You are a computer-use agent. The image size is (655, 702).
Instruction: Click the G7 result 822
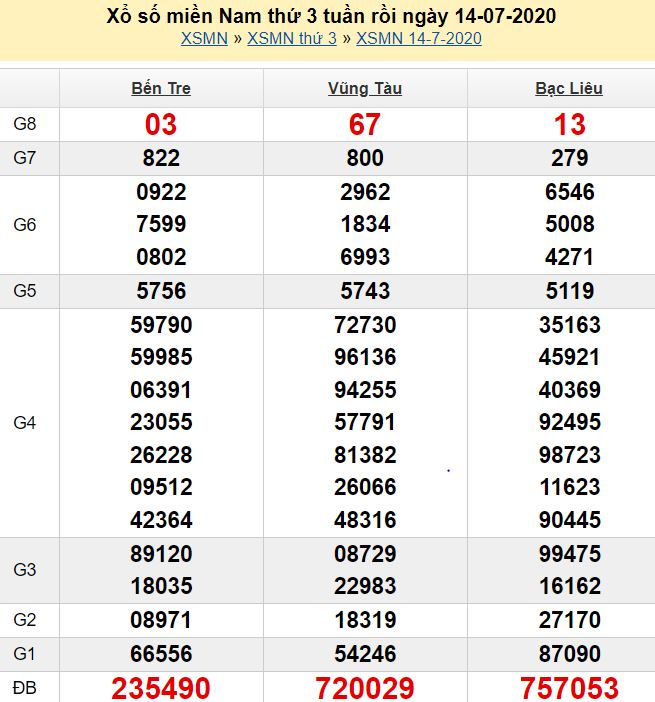tap(161, 158)
